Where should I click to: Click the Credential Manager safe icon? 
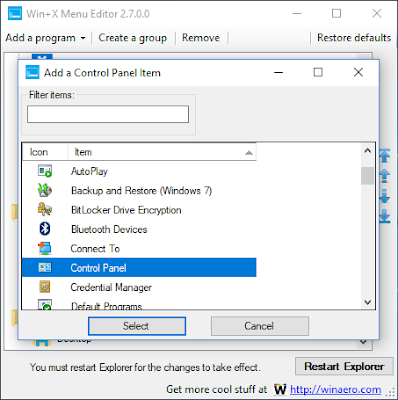pos(45,287)
